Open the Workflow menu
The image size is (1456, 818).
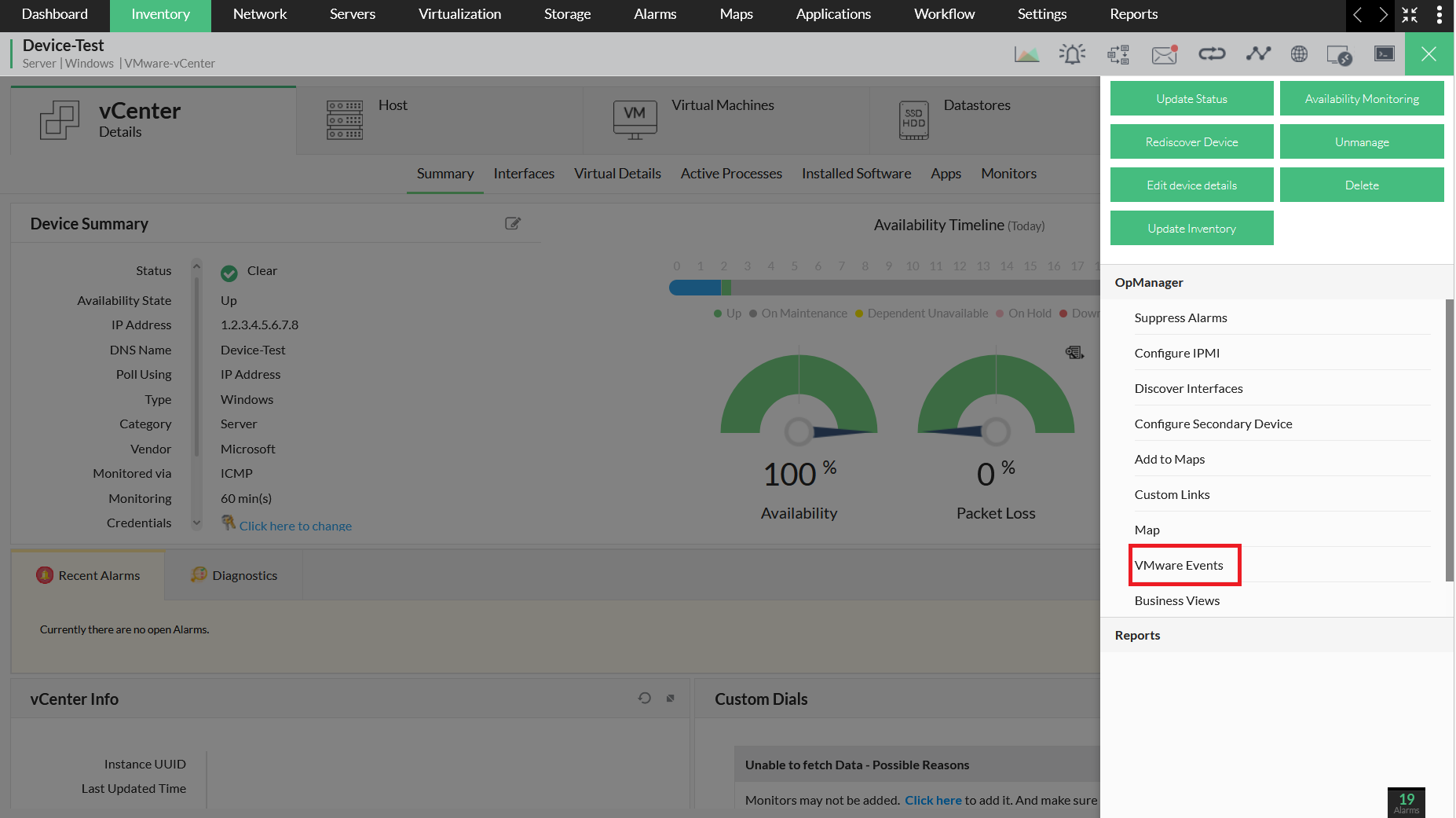[x=945, y=15]
